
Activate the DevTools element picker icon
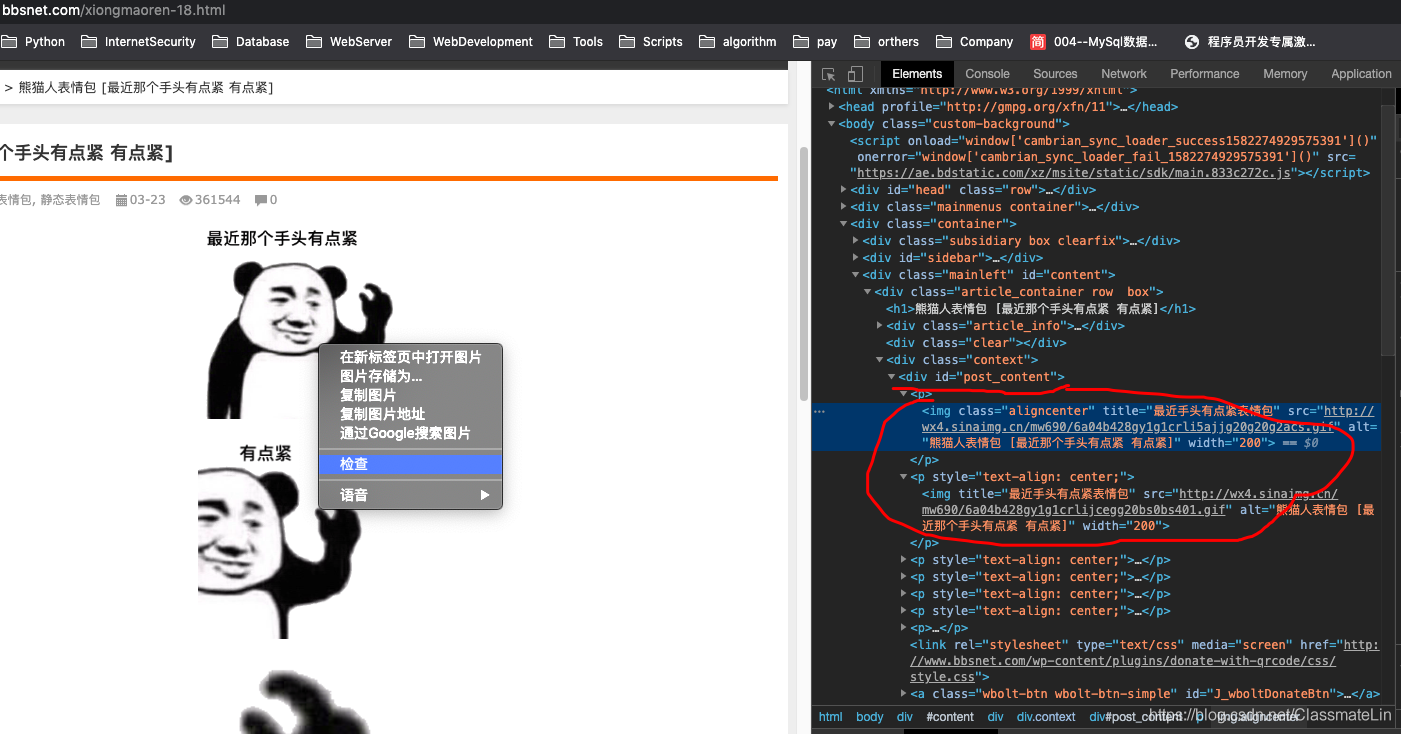coord(829,74)
